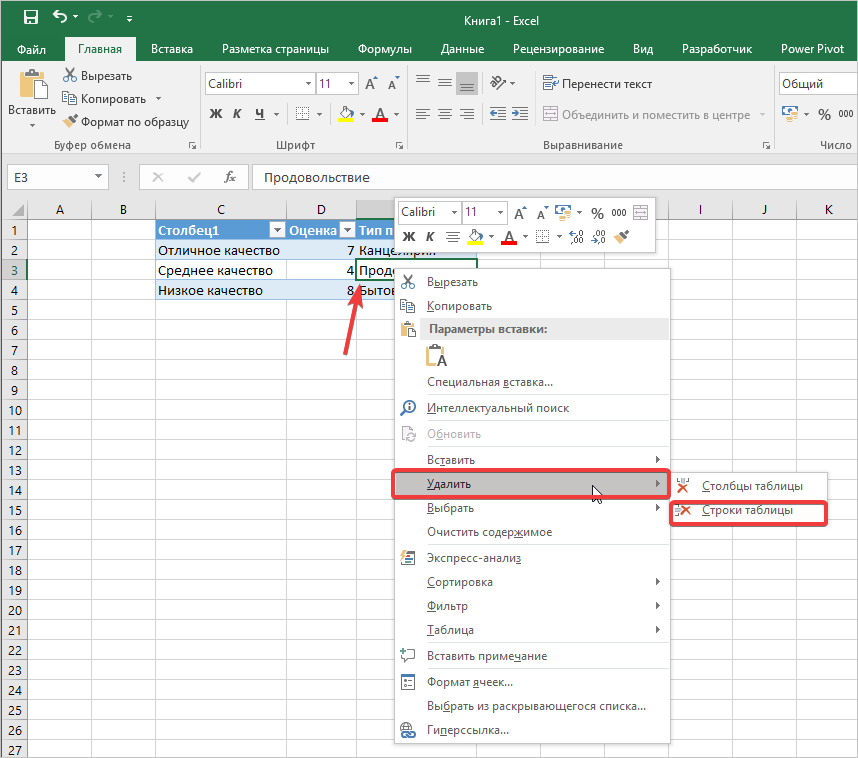
Task: Toggle Italic in the ribbon Font group
Action: pyautogui.click(x=238, y=114)
